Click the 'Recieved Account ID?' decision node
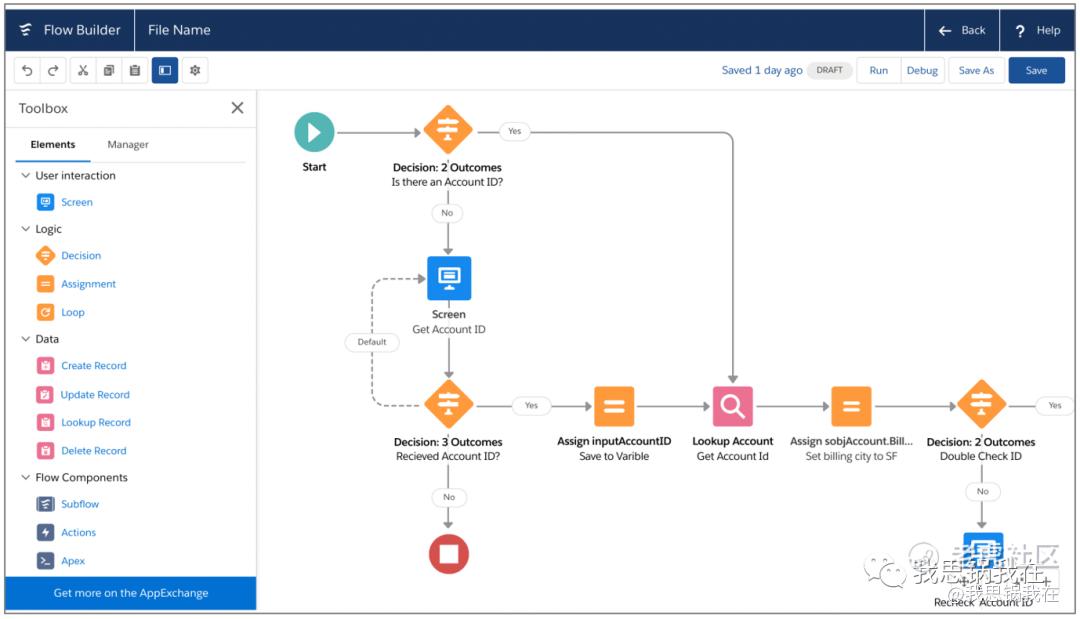This screenshot has height=619, width=1080. point(448,405)
